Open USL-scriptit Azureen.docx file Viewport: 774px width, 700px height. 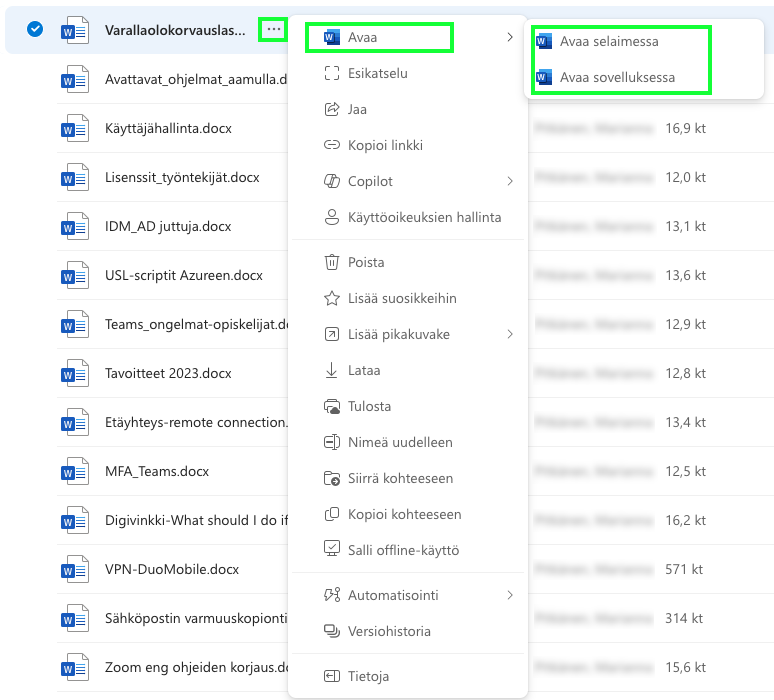[184, 275]
